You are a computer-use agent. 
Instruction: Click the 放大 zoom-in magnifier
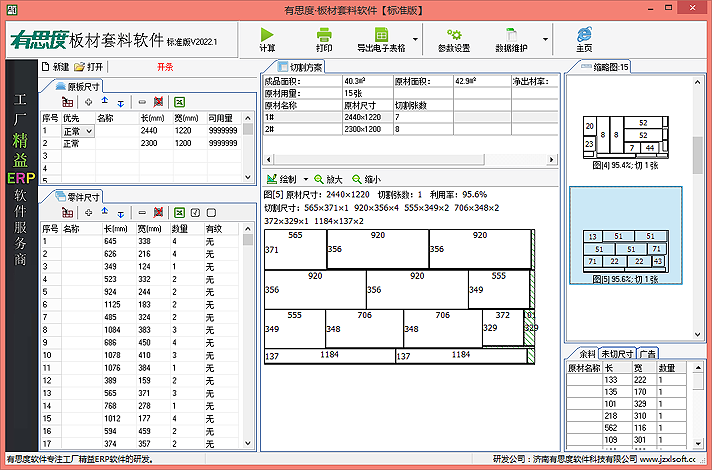pyautogui.click(x=319, y=179)
